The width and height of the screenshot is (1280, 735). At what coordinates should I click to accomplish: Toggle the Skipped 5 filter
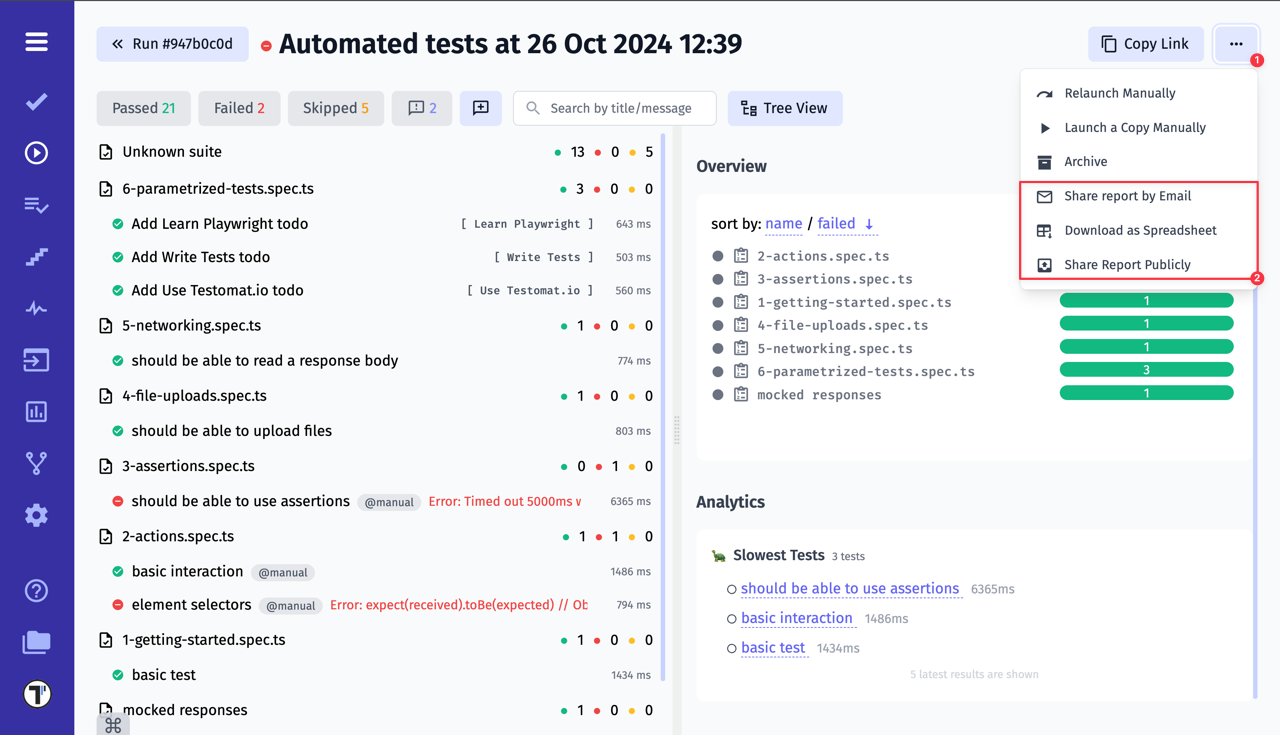(x=336, y=108)
